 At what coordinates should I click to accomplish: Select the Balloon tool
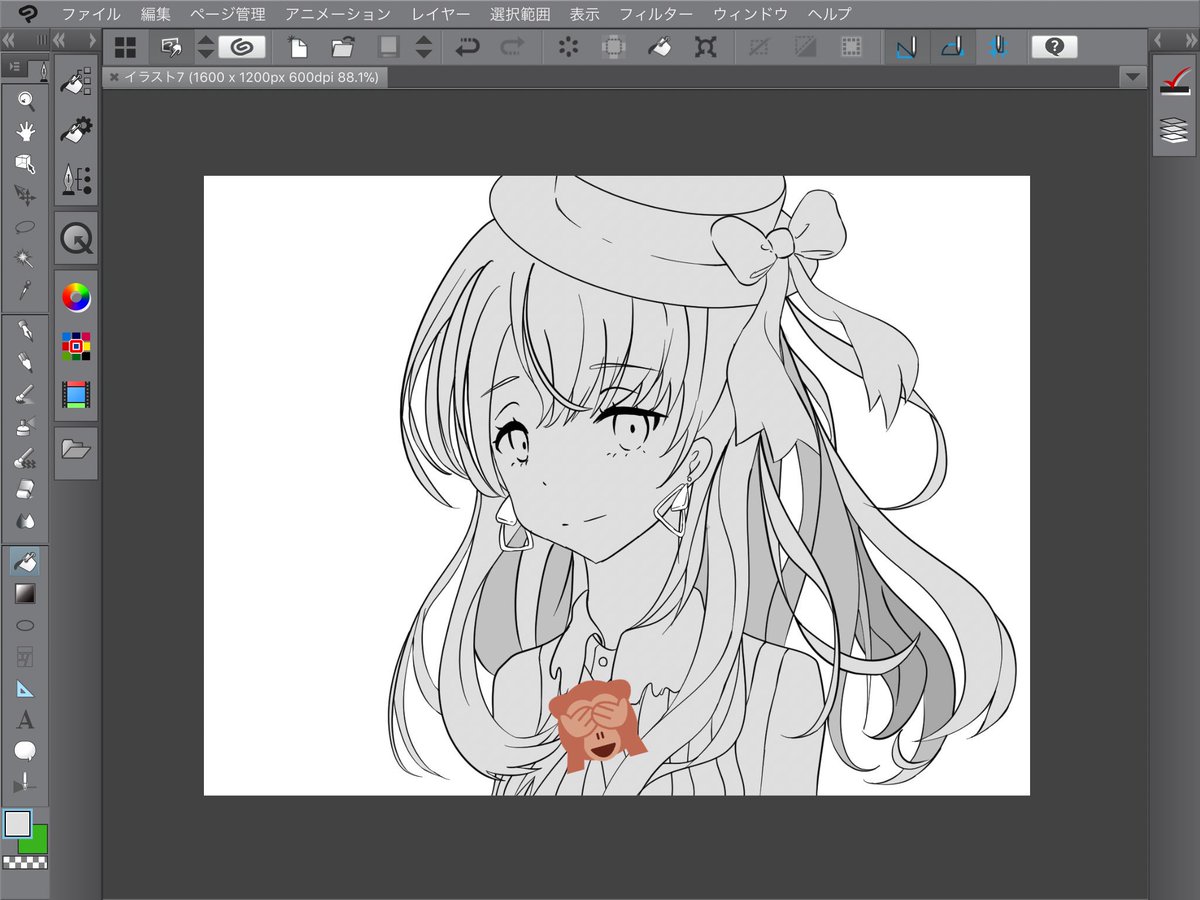point(27,750)
